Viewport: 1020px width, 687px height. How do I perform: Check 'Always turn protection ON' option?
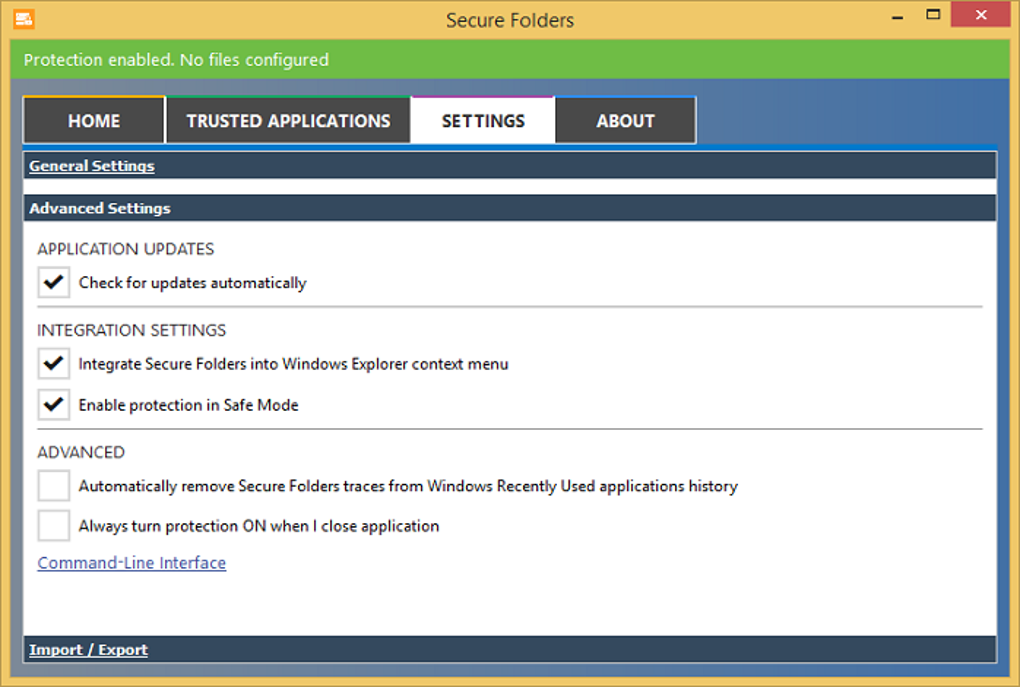[54, 526]
